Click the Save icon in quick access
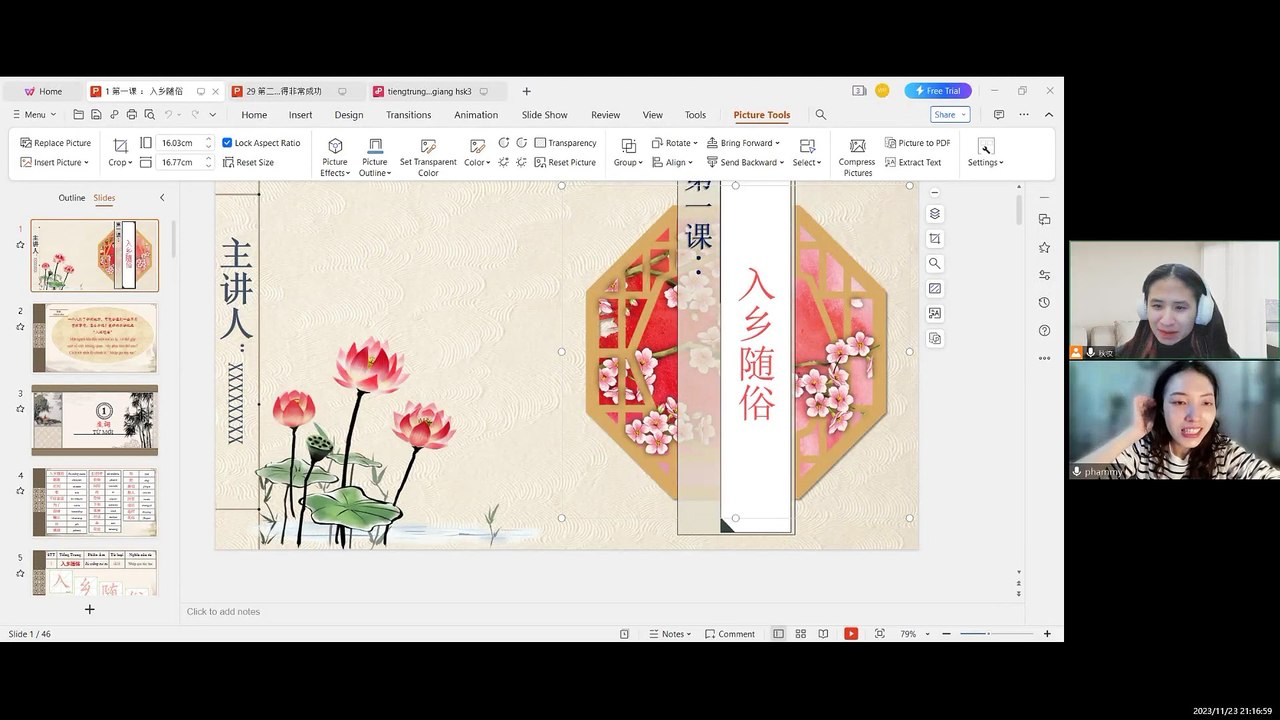Image resolution: width=1280 pixels, height=720 pixels. coord(98,115)
